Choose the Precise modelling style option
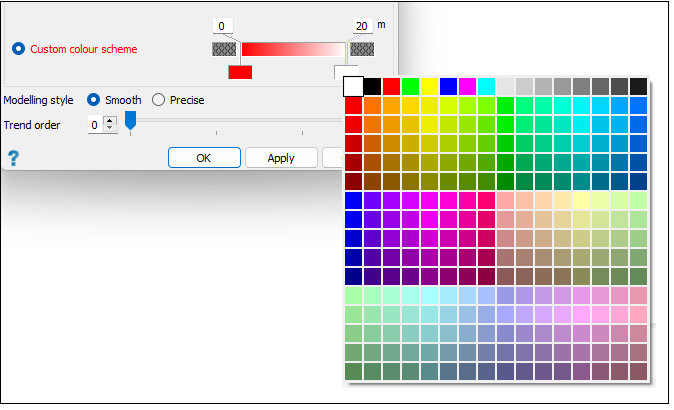674x410 pixels. point(158,100)
